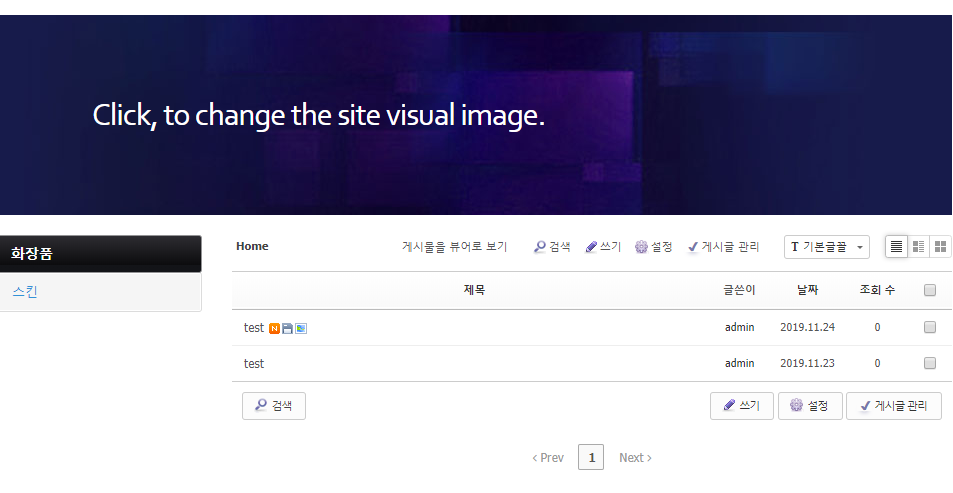Open the test post dated 2019.11.24
The height and width of the screenshot is (493, 953).
(x=253, y=328)
